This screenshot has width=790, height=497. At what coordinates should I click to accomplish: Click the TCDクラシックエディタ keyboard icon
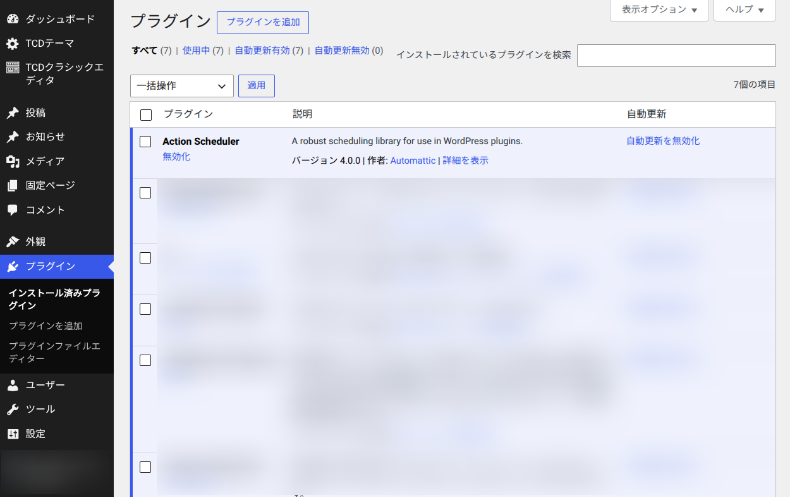(x=13, y=68)
